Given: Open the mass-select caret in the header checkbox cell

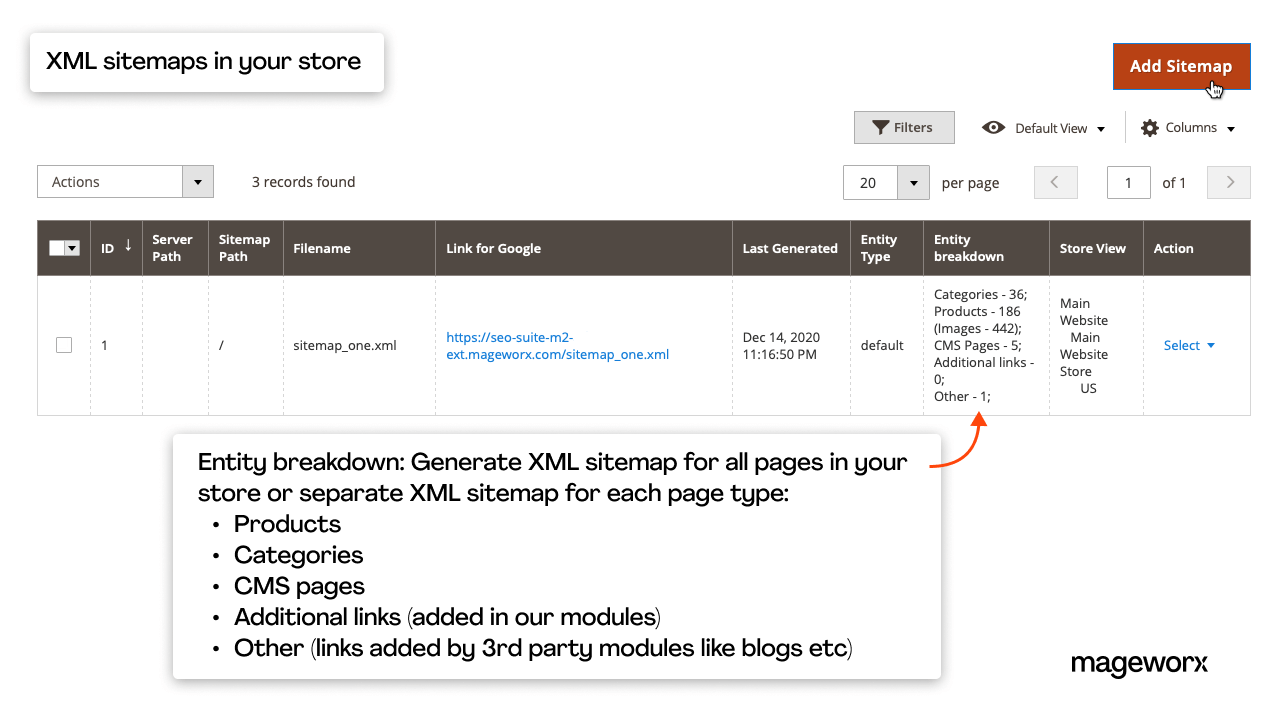Looking at the screenshot, I should click(x=72, y=247).
